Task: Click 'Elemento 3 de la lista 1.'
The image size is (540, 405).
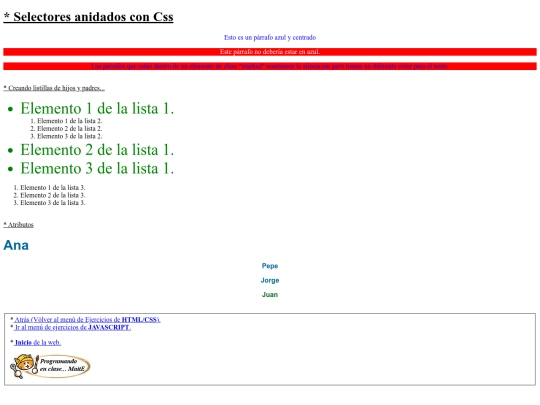Action: point(97,168)
